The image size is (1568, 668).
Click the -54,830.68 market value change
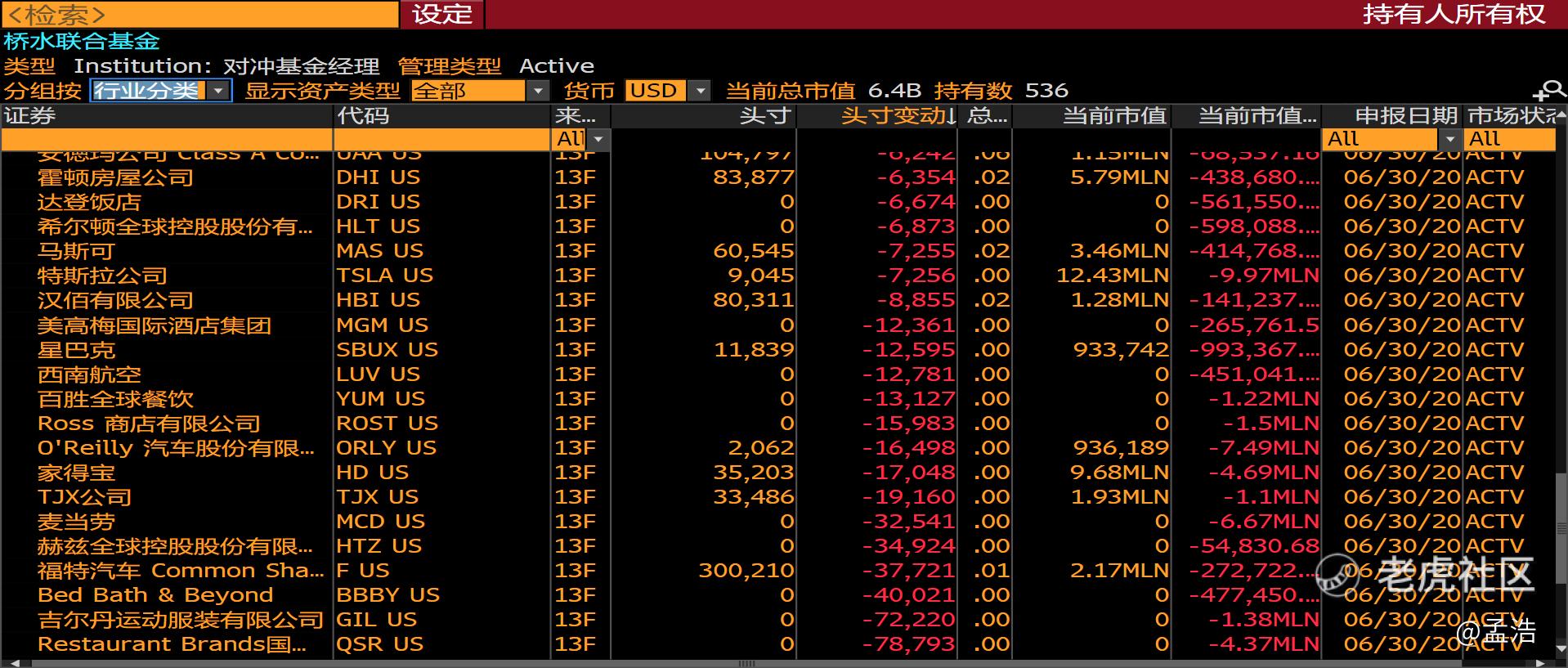point(1254,546)
